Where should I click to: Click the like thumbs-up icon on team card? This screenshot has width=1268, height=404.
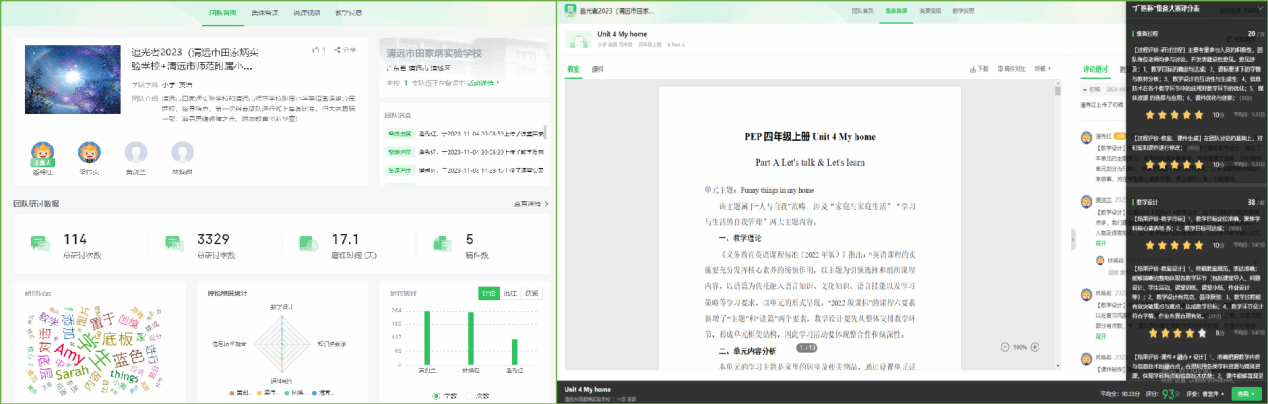(315, 49)
